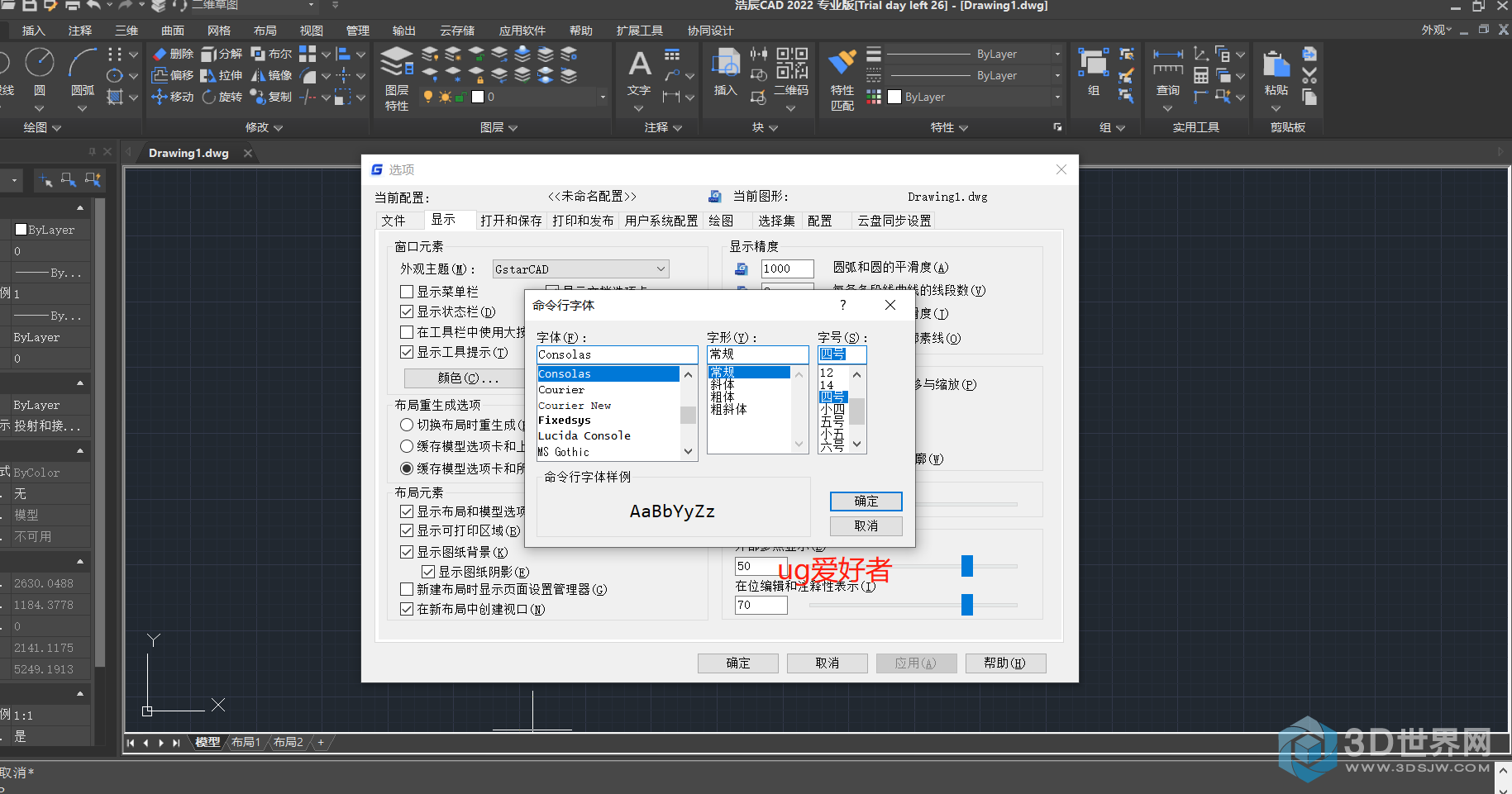Viewport: 1512px width, 794px height.
Task: Click 取消 in the Options dialog
Action: pyautogui.click(x=827, y=663)
